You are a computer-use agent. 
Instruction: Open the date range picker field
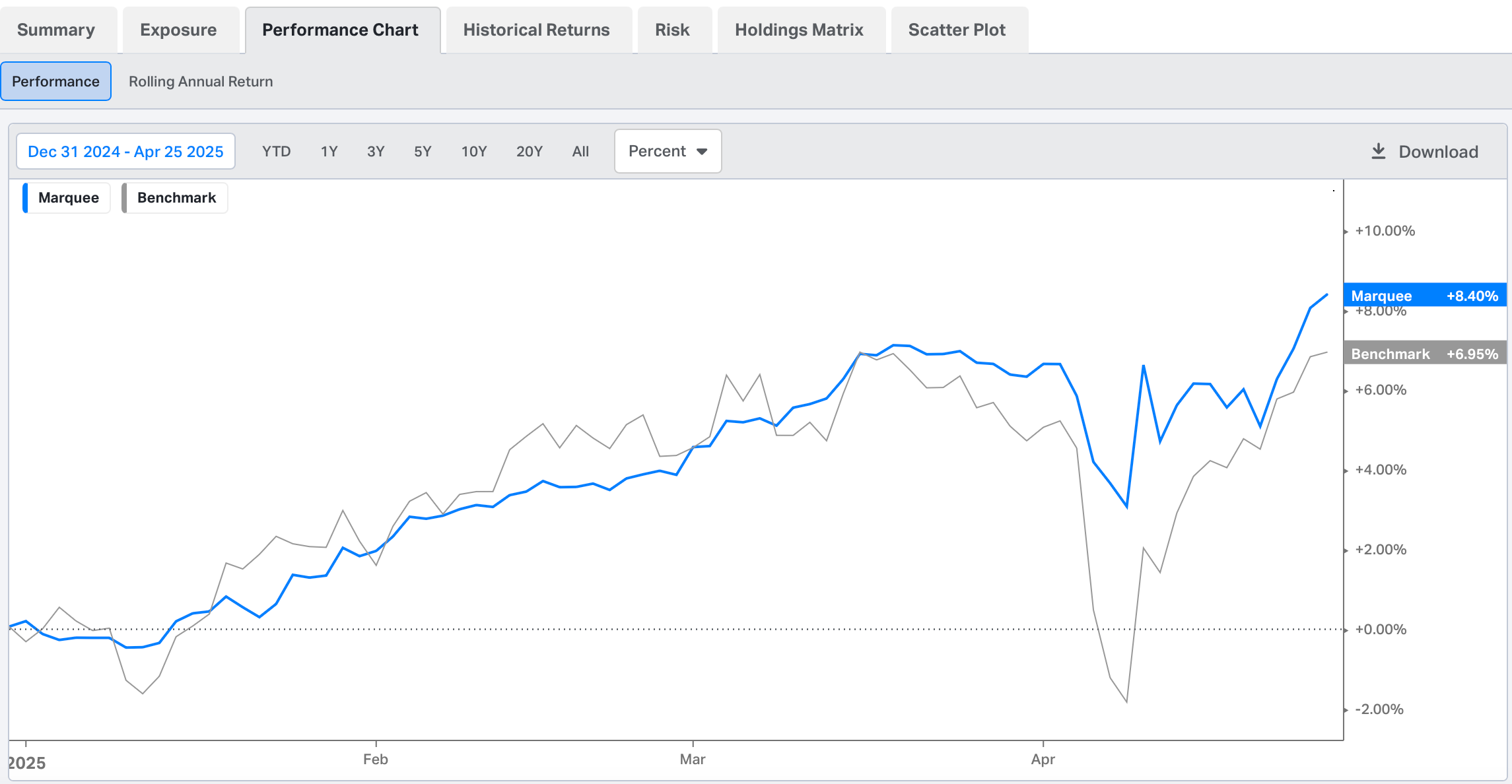pyautogui.click(x=125, y=152)
